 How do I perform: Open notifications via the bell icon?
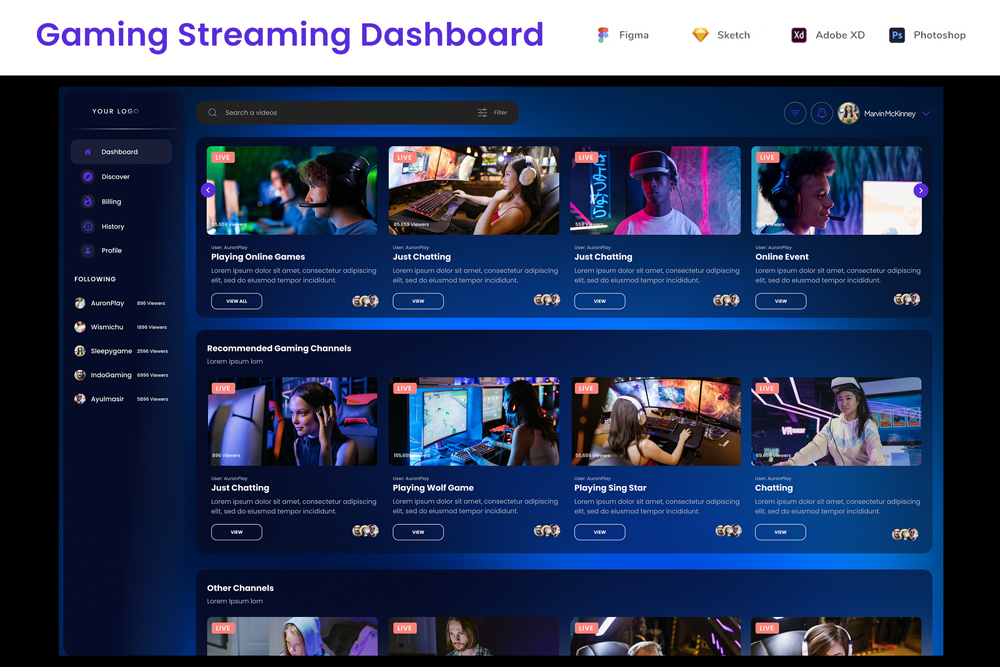pyautogui.click(x=821, y=113)
